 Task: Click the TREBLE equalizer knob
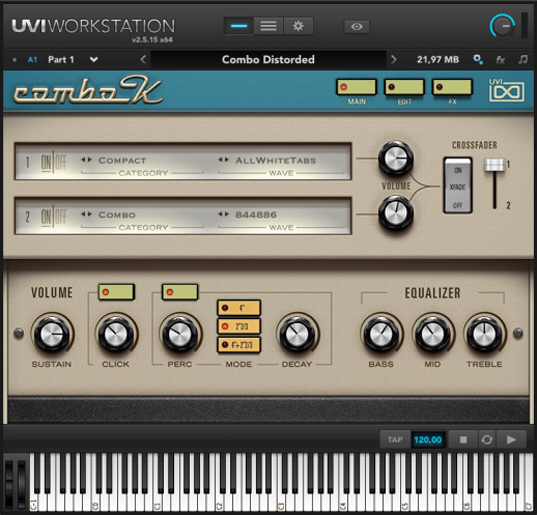coord(484,334)
